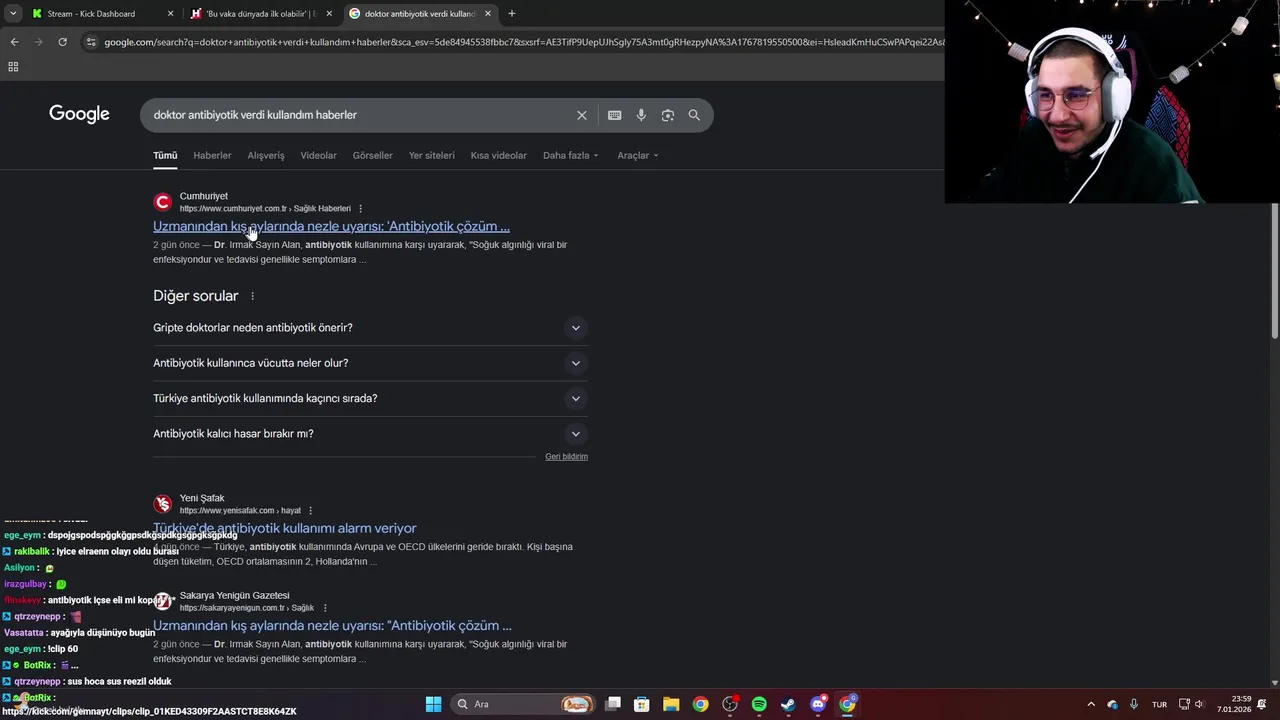Open the Windows Start menu
This screenshot has height=720, width=1280.
(433, 704)
